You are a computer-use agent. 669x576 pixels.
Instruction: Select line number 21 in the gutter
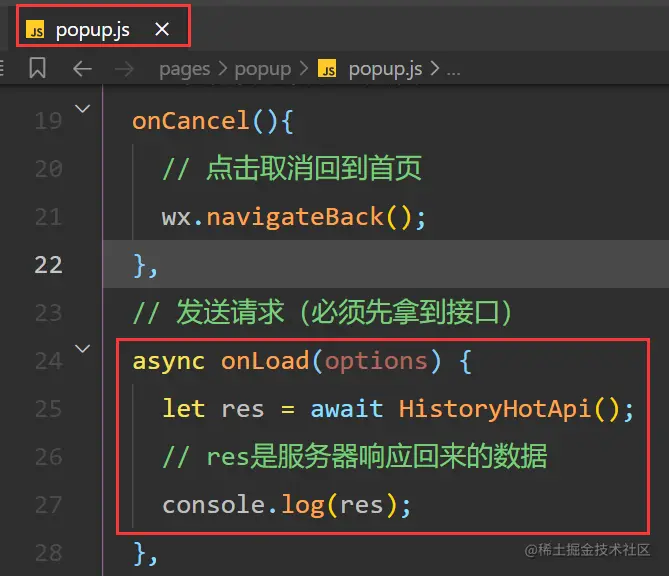pos(49,217)
